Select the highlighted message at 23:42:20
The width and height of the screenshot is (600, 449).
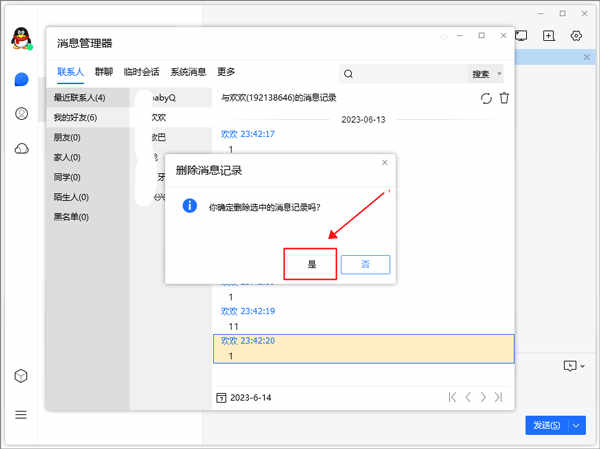364,349
